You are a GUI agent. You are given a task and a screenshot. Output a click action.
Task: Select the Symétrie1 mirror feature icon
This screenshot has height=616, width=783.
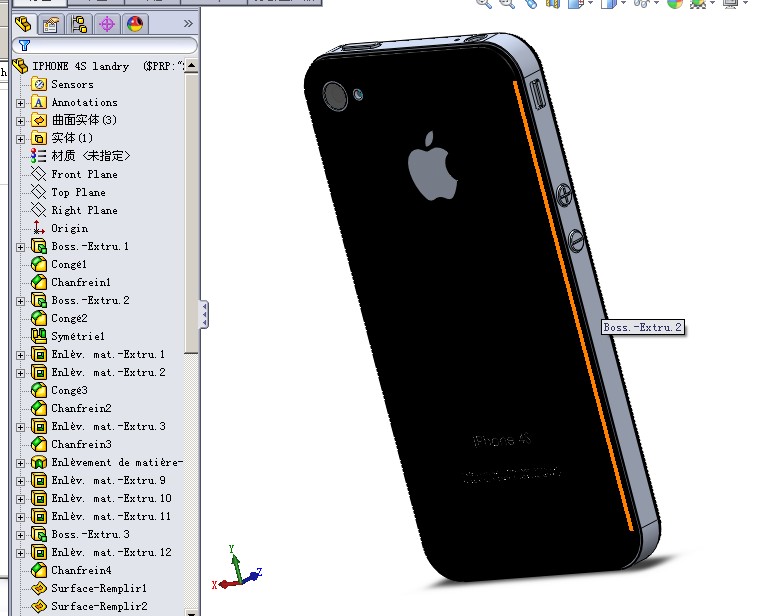pos(39,336)
